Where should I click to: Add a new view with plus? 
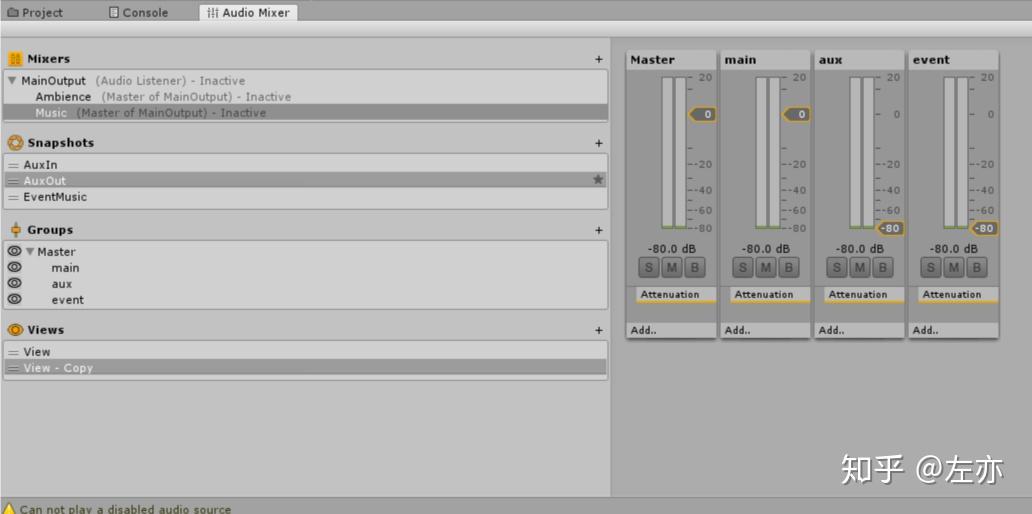tap(599, 330)
